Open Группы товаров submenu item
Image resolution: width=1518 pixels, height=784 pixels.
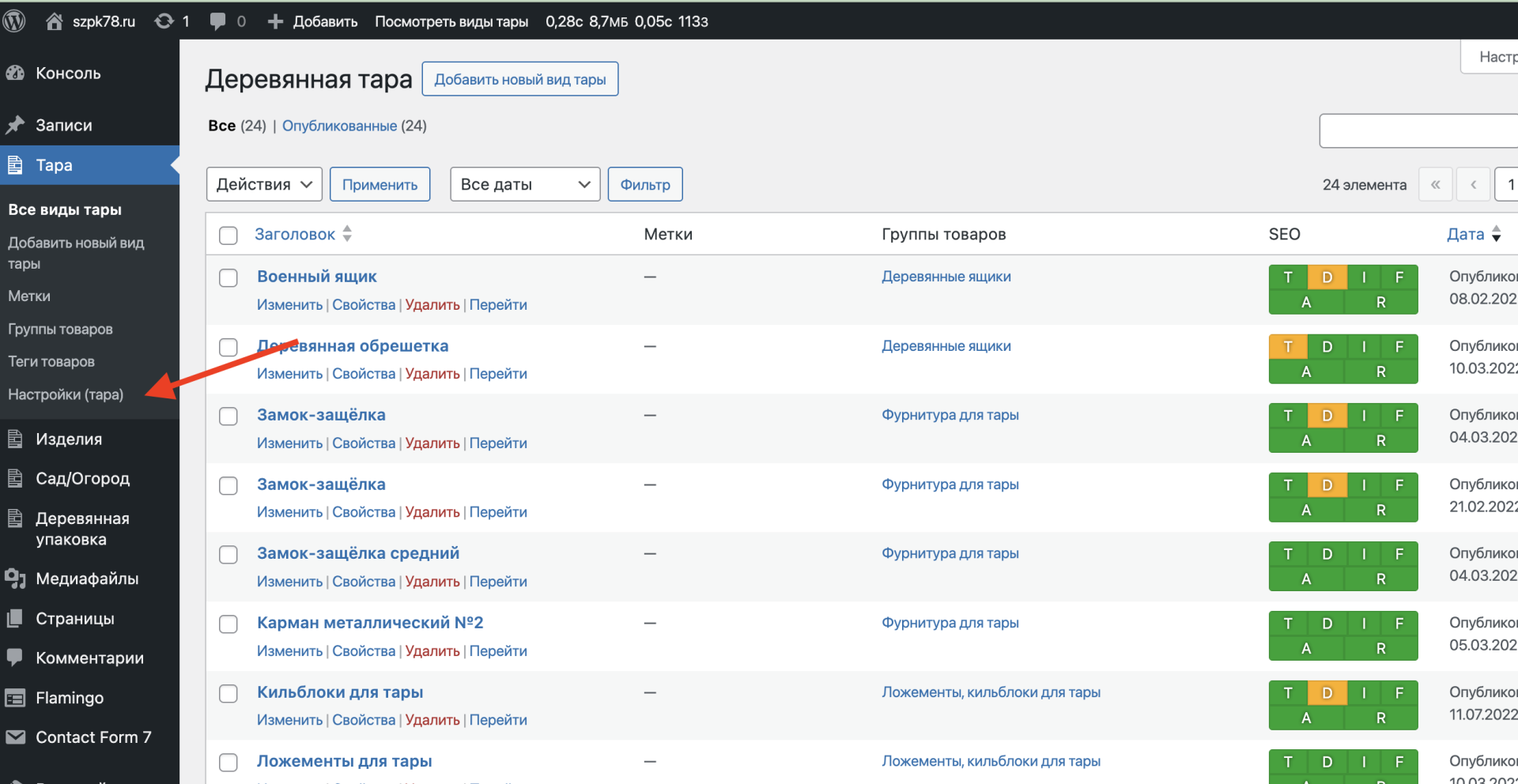60,329
